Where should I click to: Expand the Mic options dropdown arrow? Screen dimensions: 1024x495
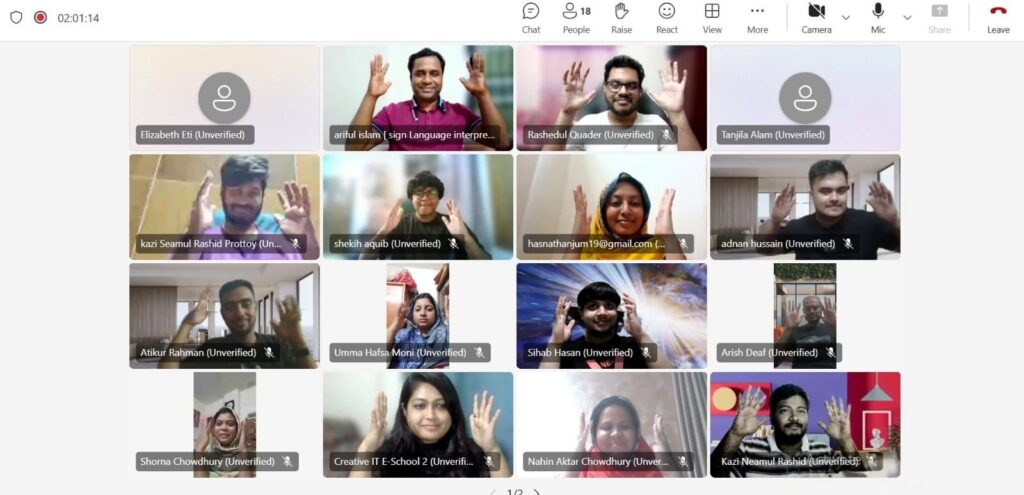(907, 18)
